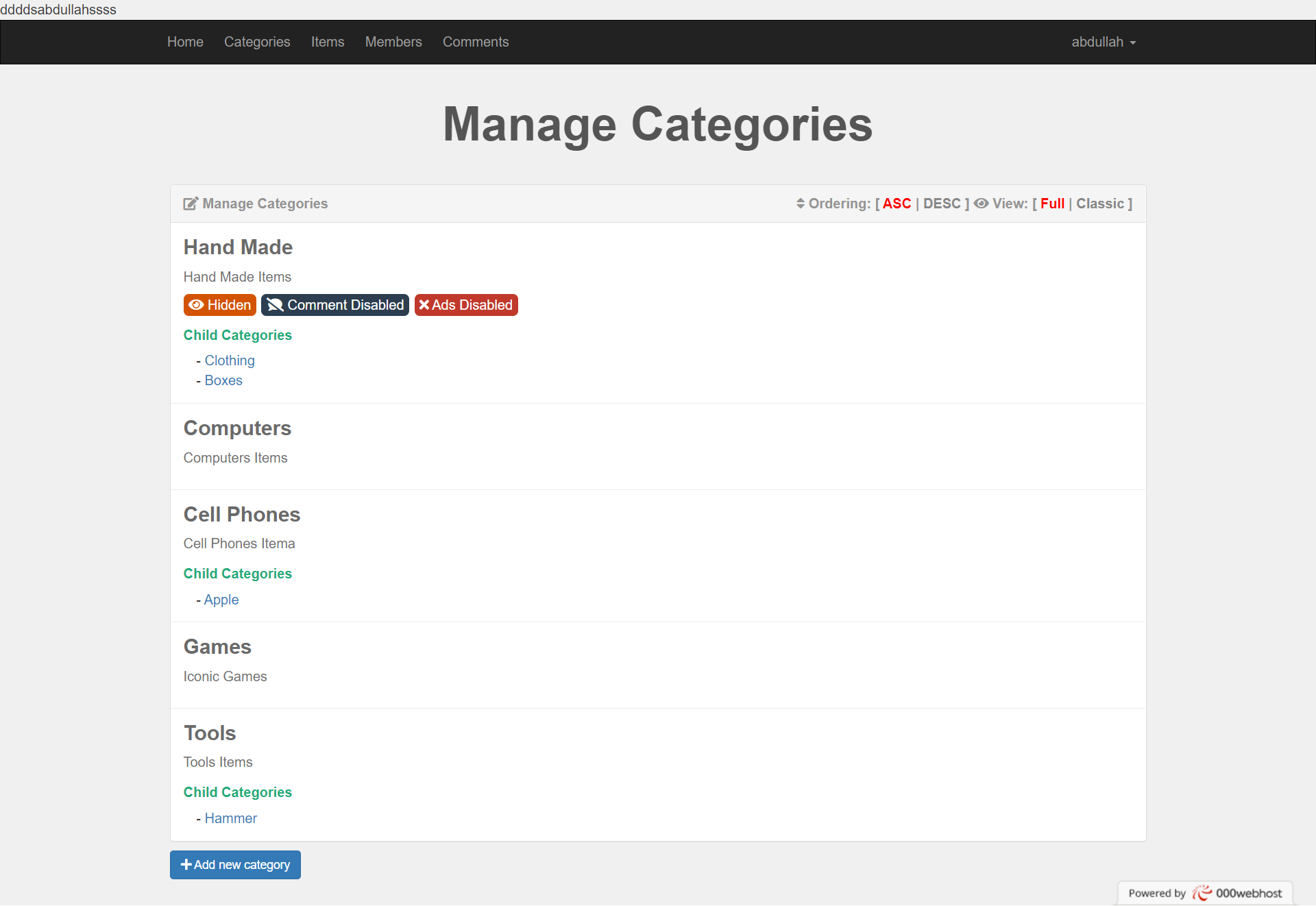Switch view ordering to DESC
This screenshot has height=906, width=1316.
pos(943,204)
